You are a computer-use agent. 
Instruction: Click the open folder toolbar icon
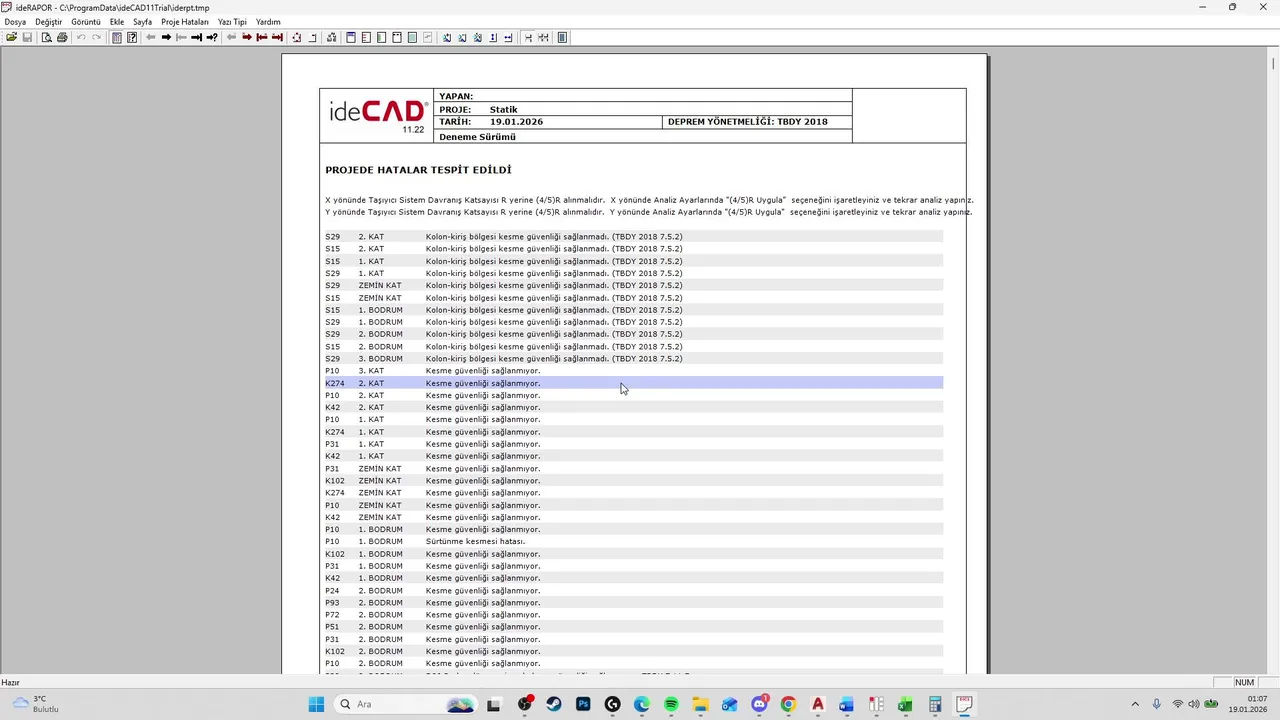pos(11,37)
